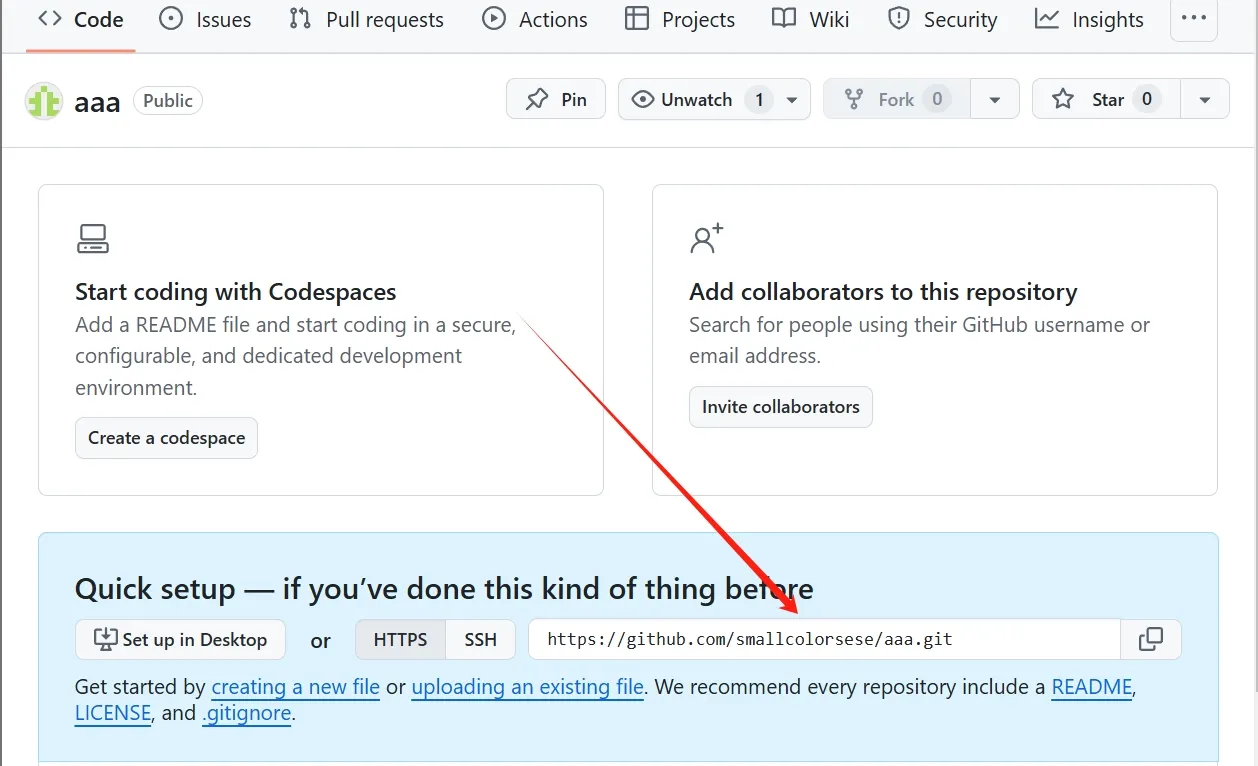Image resolution: width=1258 pixels, height=766 pixels.
Task: Open the Star lists dropdown arrow
Action: tap(1205, 99)
